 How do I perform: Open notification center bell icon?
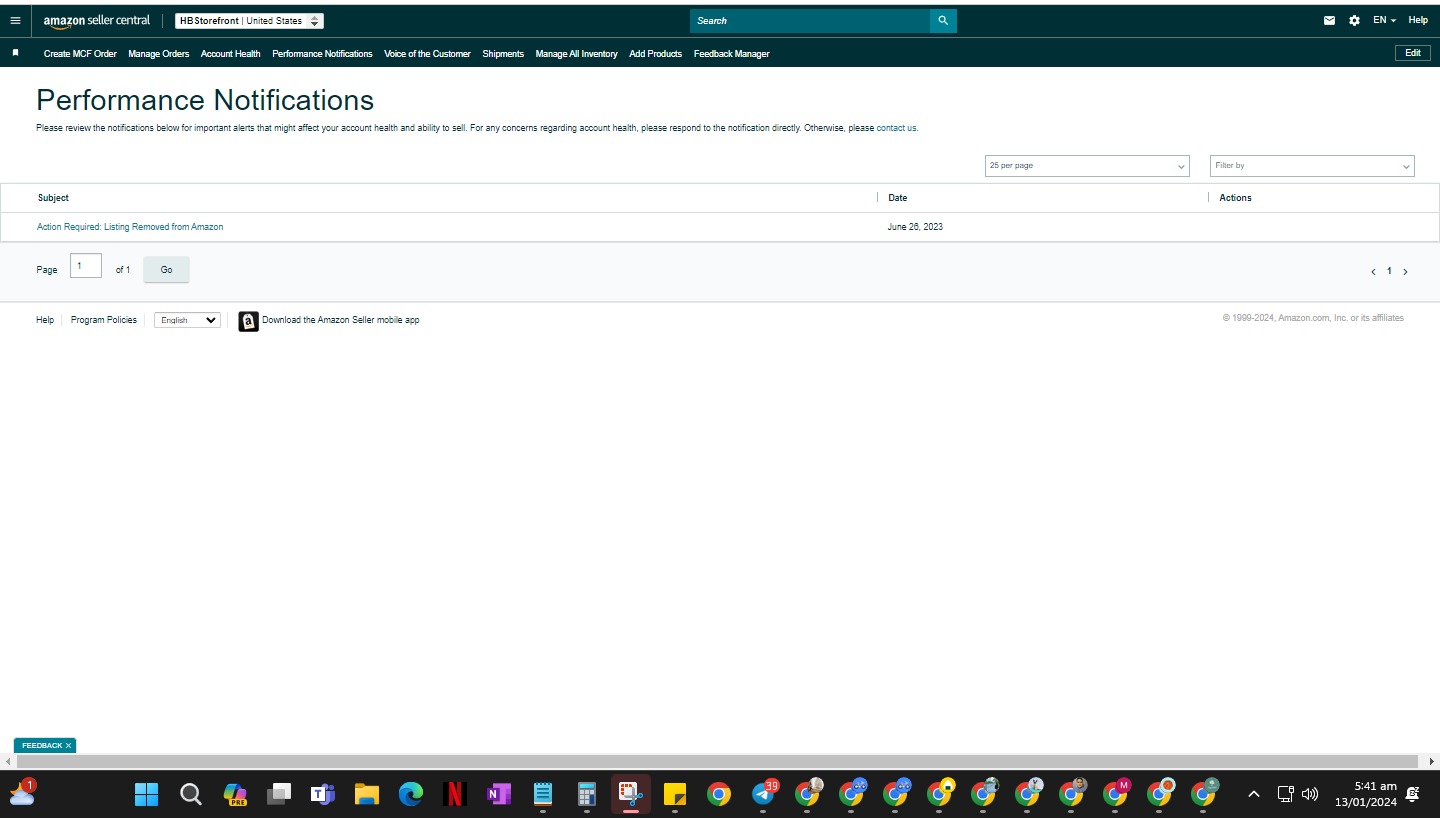1412,794
